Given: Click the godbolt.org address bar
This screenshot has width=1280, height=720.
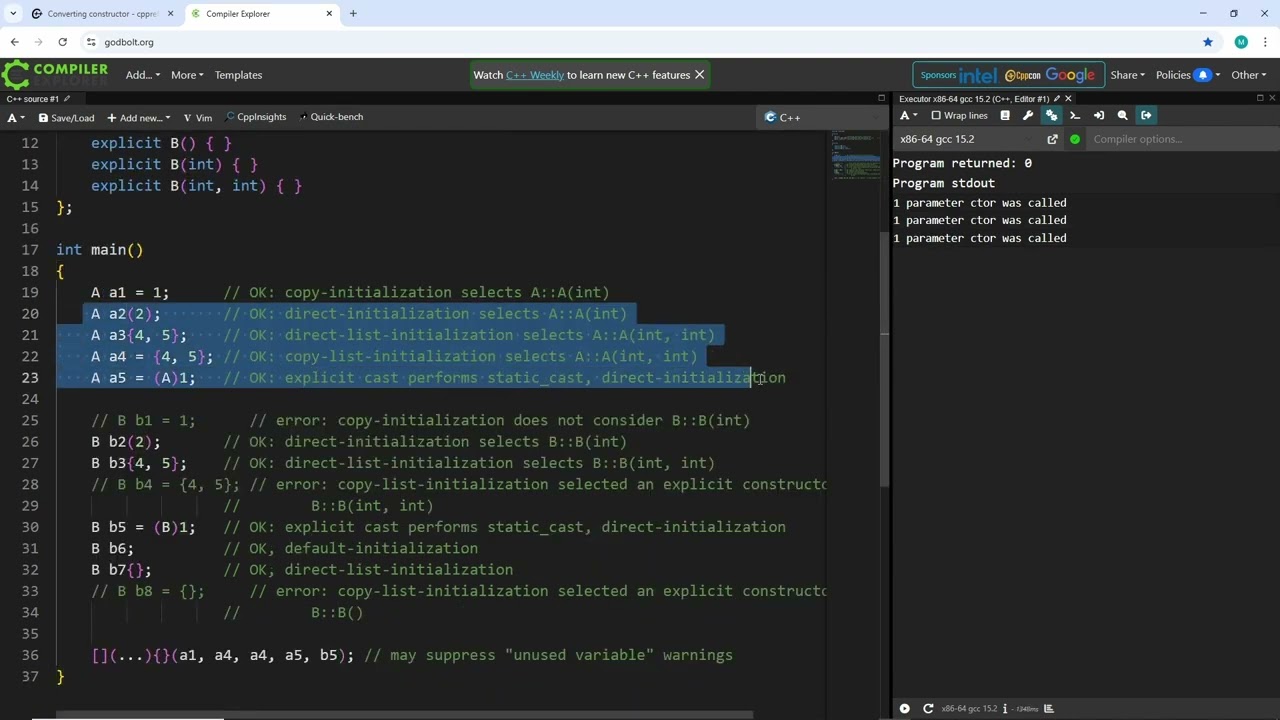Looking at the screenshot, I should pyautogui.click(x=640, y=42).
